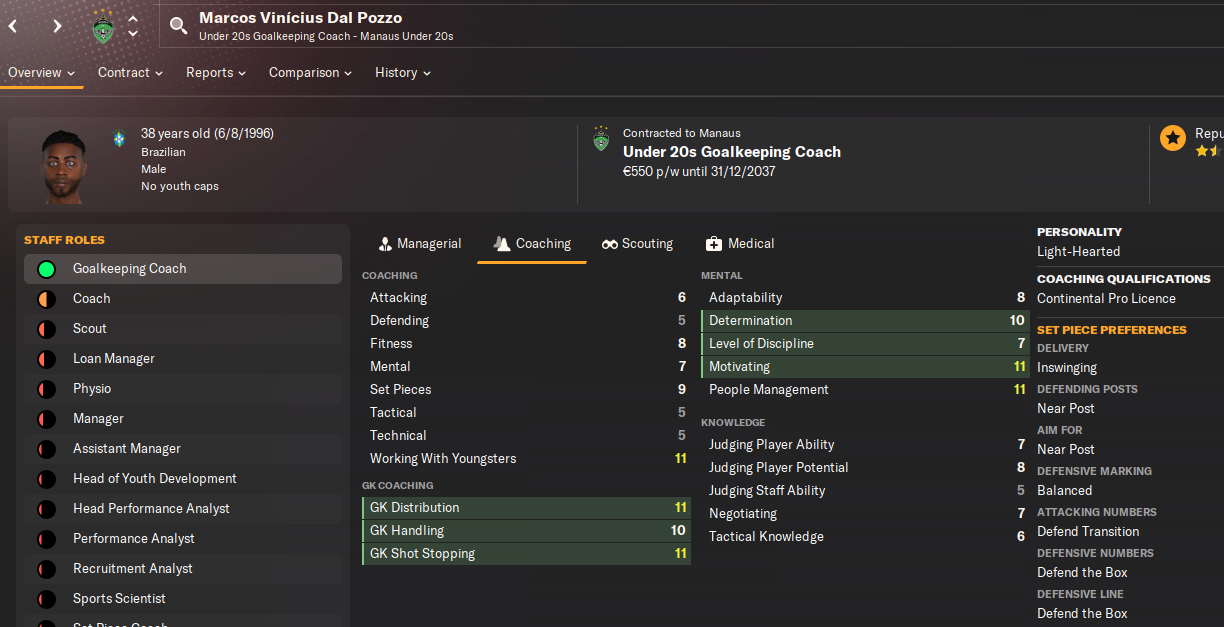Select Goalkeeping Coach role indicator
The width and height of the screenshot is (1224, 627).
click(x=46, y=269)
